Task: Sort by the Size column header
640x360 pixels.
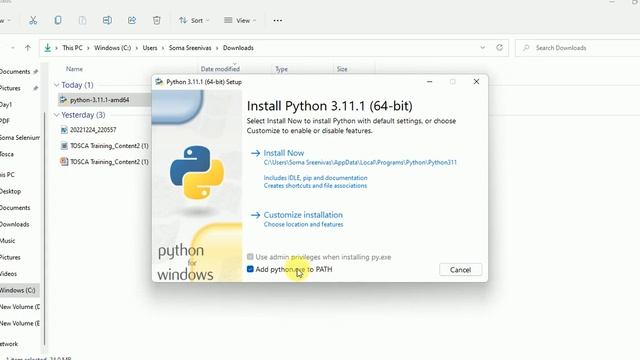Action: [x=342, y=69]
